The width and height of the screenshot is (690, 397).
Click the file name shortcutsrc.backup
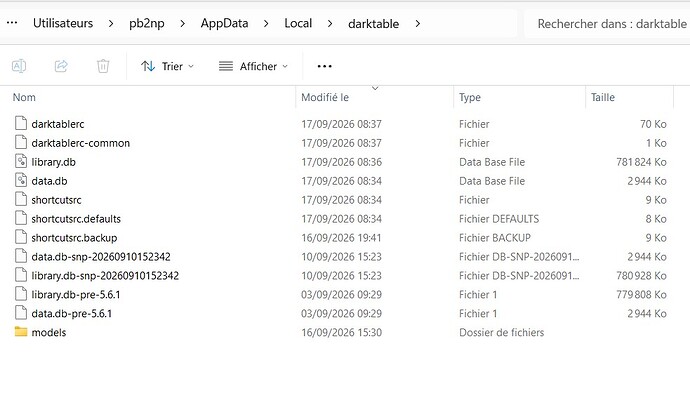click(74, 238)
